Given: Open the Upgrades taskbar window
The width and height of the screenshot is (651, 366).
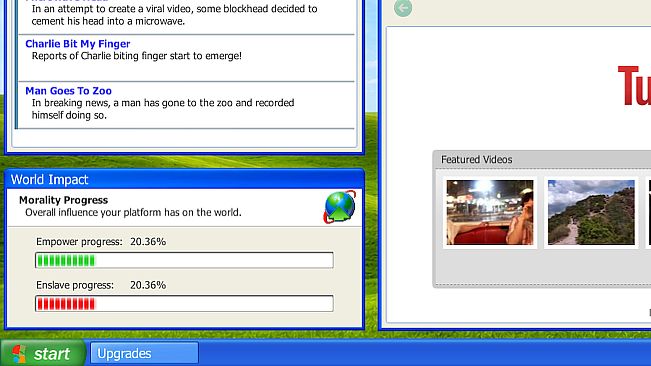Looking at the screenshot, I should pos(144,353).
